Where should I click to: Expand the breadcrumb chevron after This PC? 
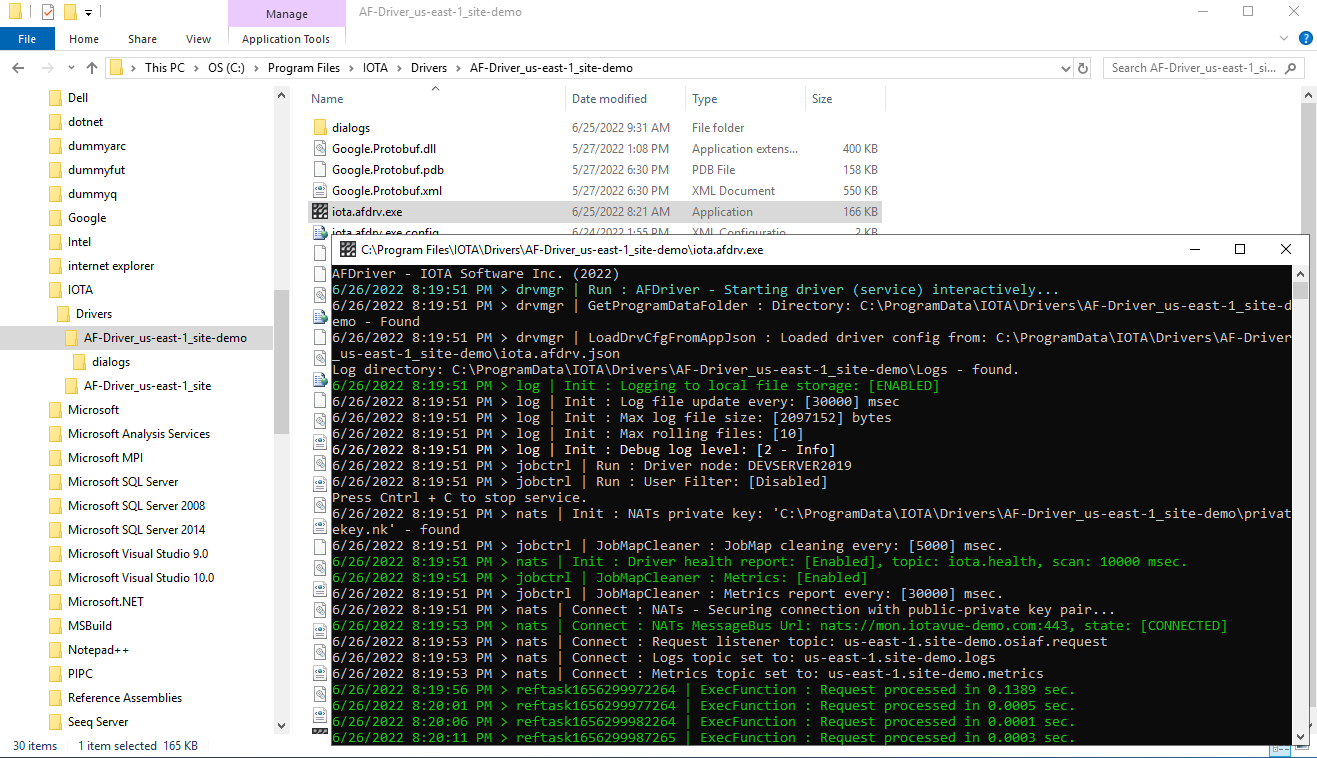click(x=196, y=68)
